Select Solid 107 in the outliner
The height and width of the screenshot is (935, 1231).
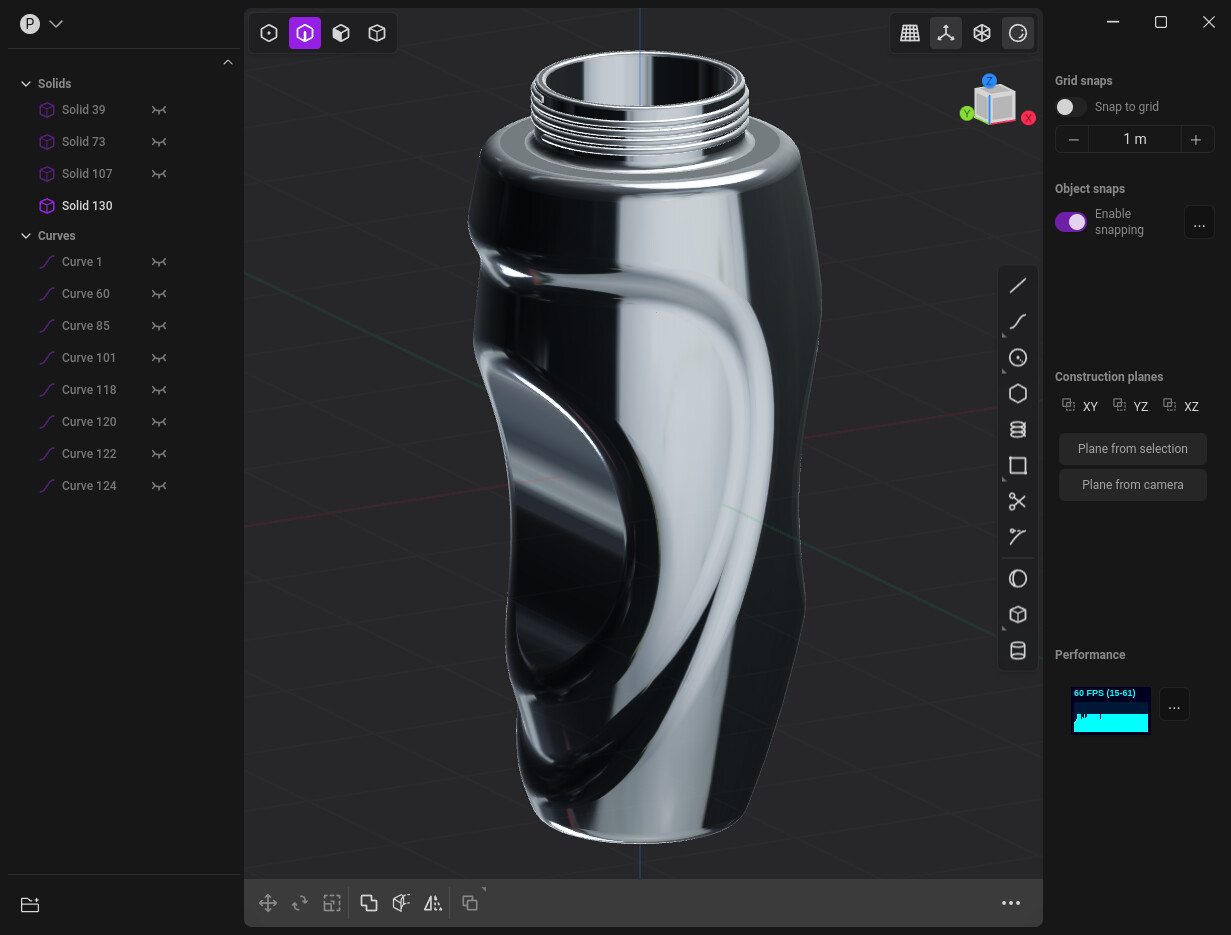(x=86, y=173)
